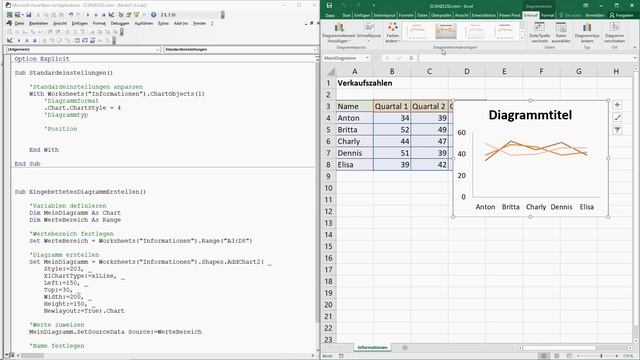The height and width of the screenshot is (360, 640).
Task: Toggle design mode icon in VBA toolbar
Action: (x=111, y=15)
